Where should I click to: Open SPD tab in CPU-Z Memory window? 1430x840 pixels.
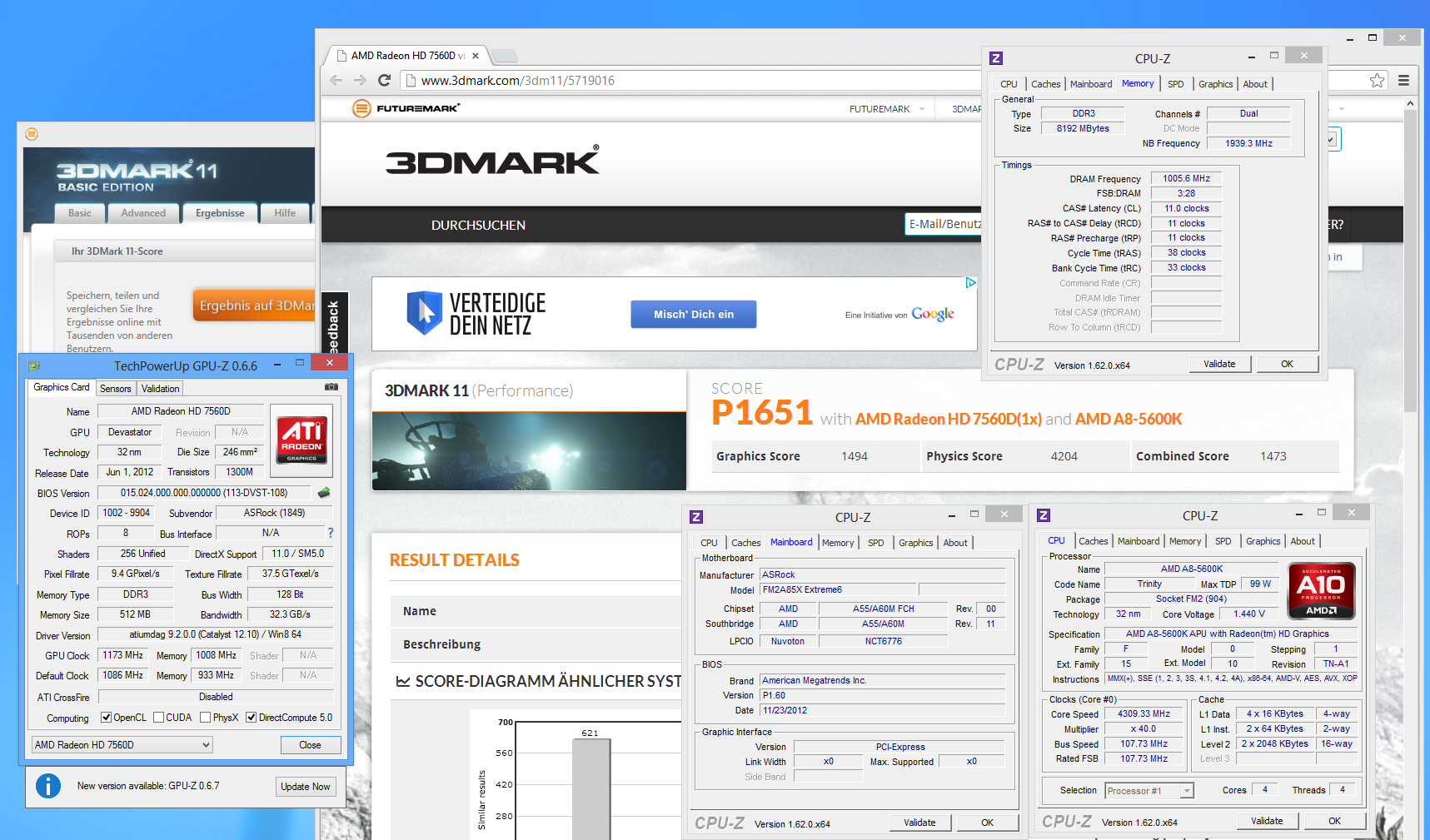point(1175,84)
